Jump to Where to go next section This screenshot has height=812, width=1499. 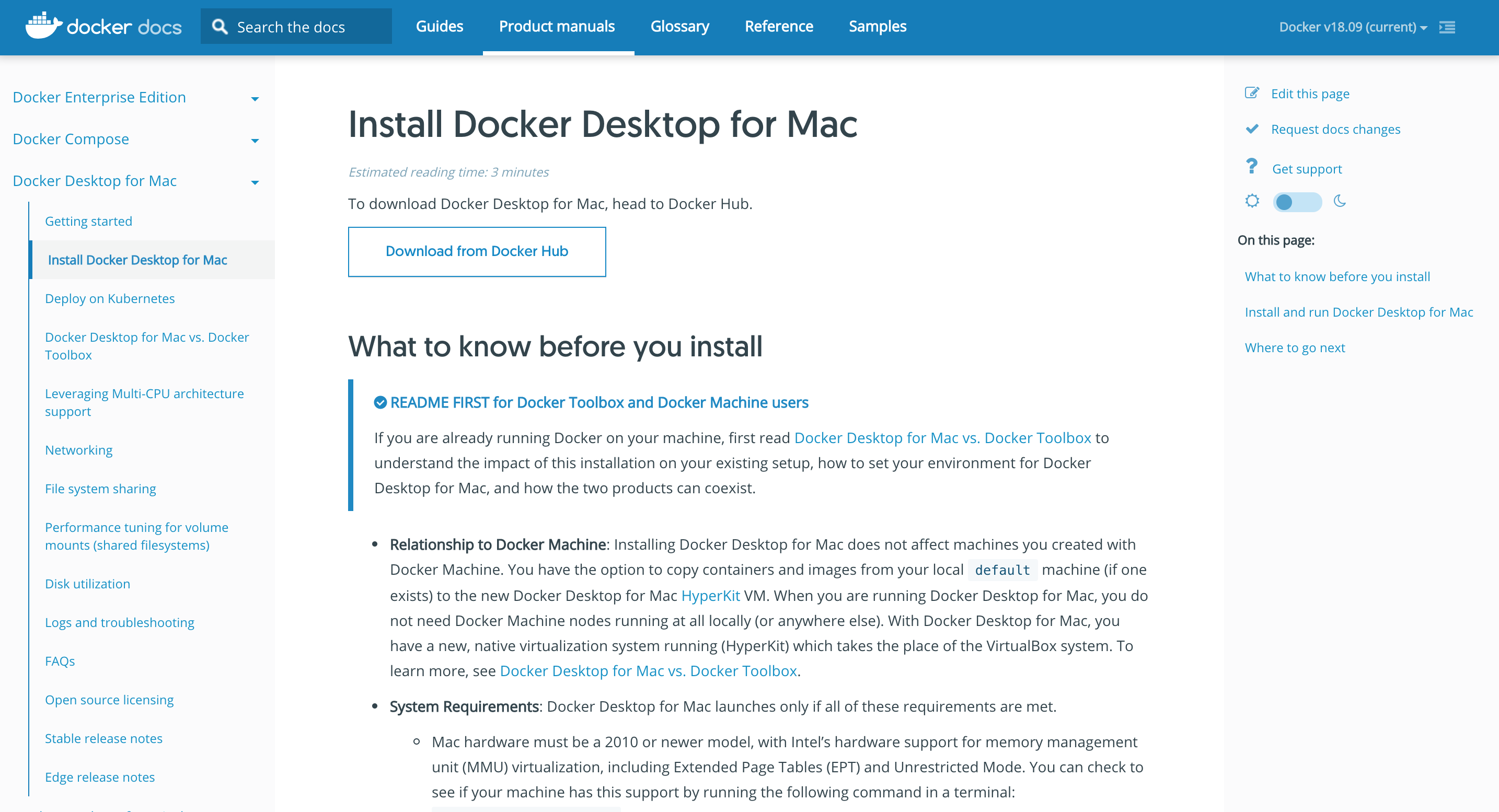point(1295,348)
